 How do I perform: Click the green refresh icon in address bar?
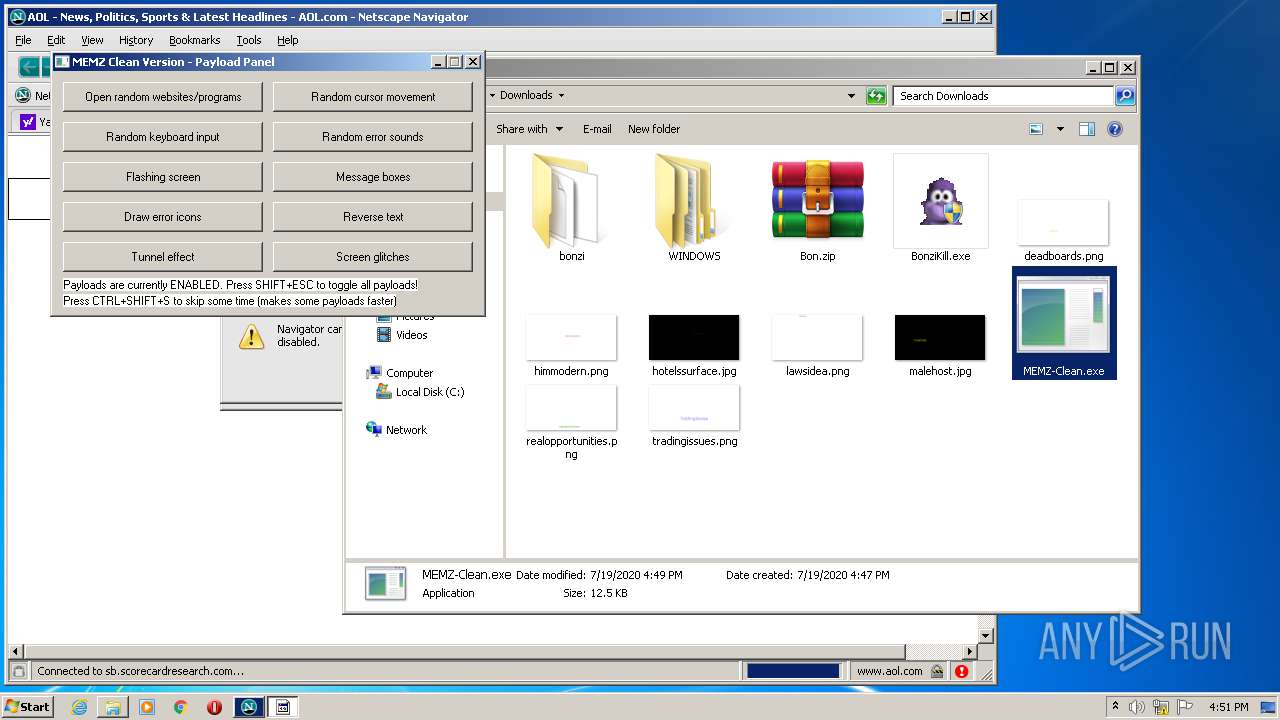tap(876, 96)
